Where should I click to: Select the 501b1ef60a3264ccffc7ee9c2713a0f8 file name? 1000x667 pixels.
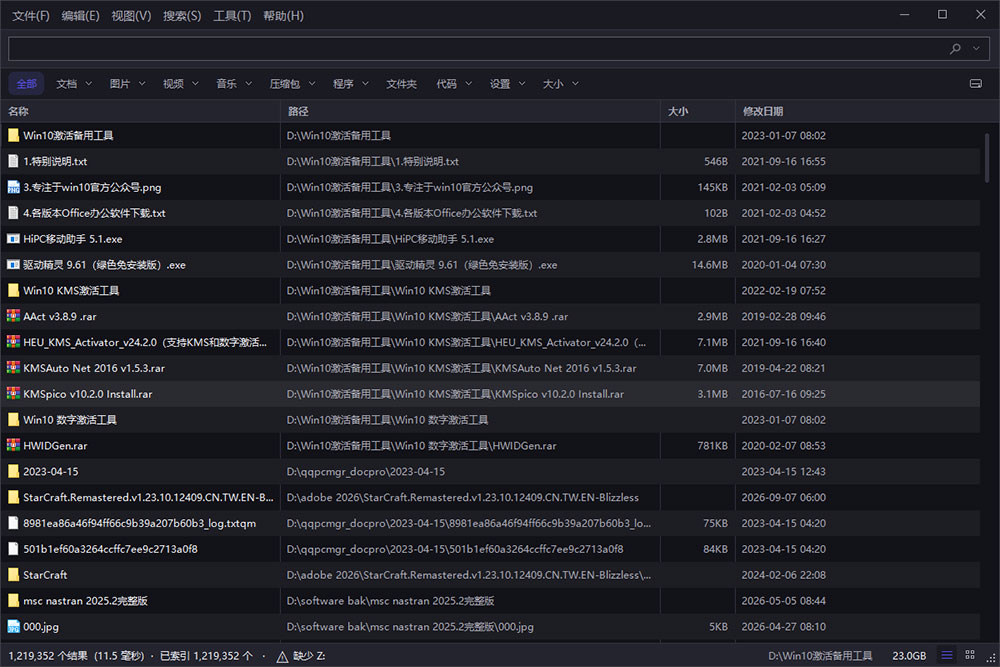coord(110,549)
